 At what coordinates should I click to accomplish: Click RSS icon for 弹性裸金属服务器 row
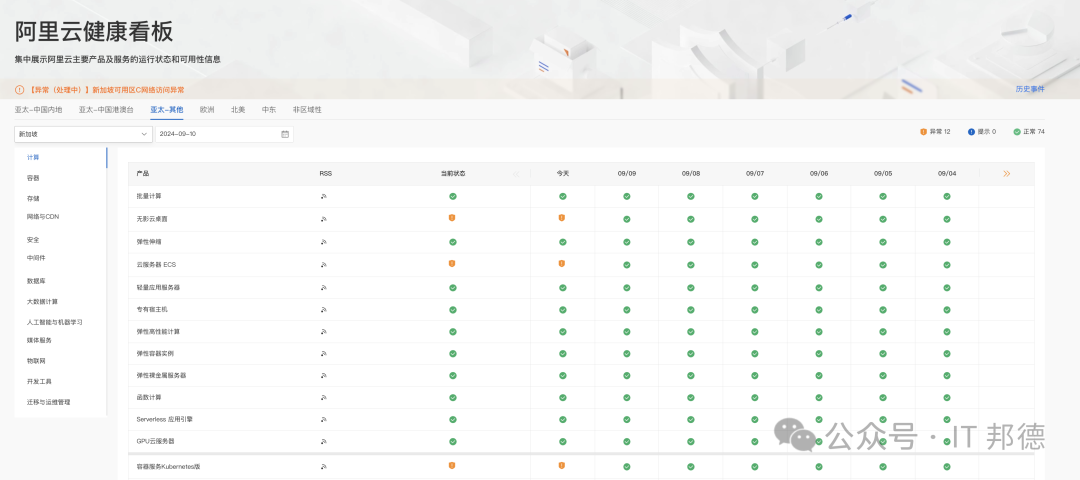coord(324,376)
